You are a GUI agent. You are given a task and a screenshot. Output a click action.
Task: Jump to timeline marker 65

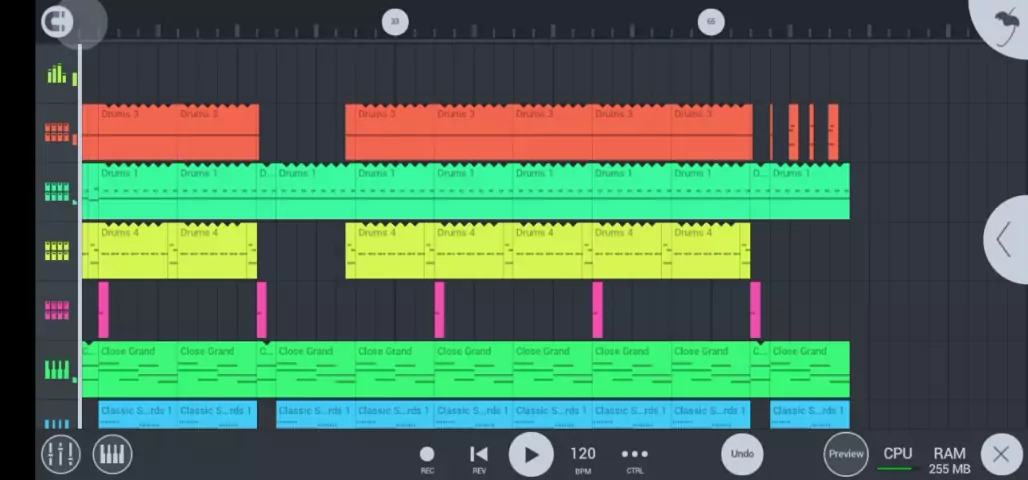(x=711, y=21)
